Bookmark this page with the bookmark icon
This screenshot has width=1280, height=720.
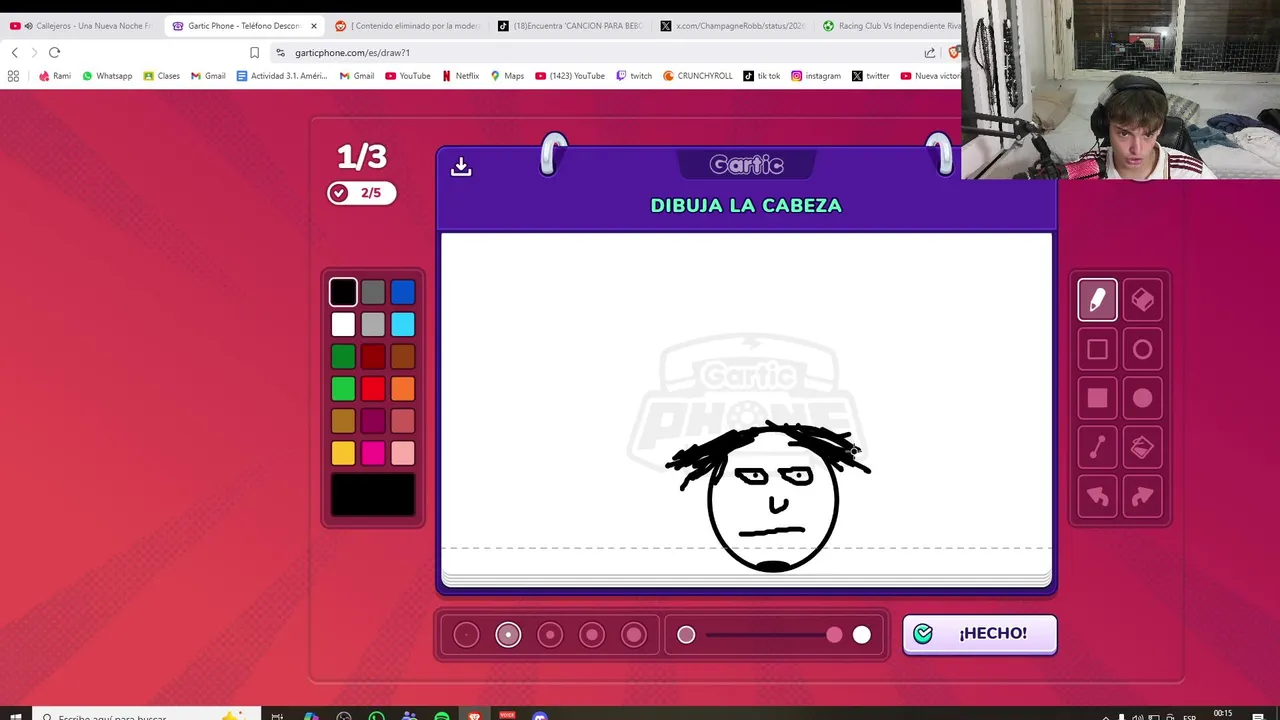click(254, 52)
